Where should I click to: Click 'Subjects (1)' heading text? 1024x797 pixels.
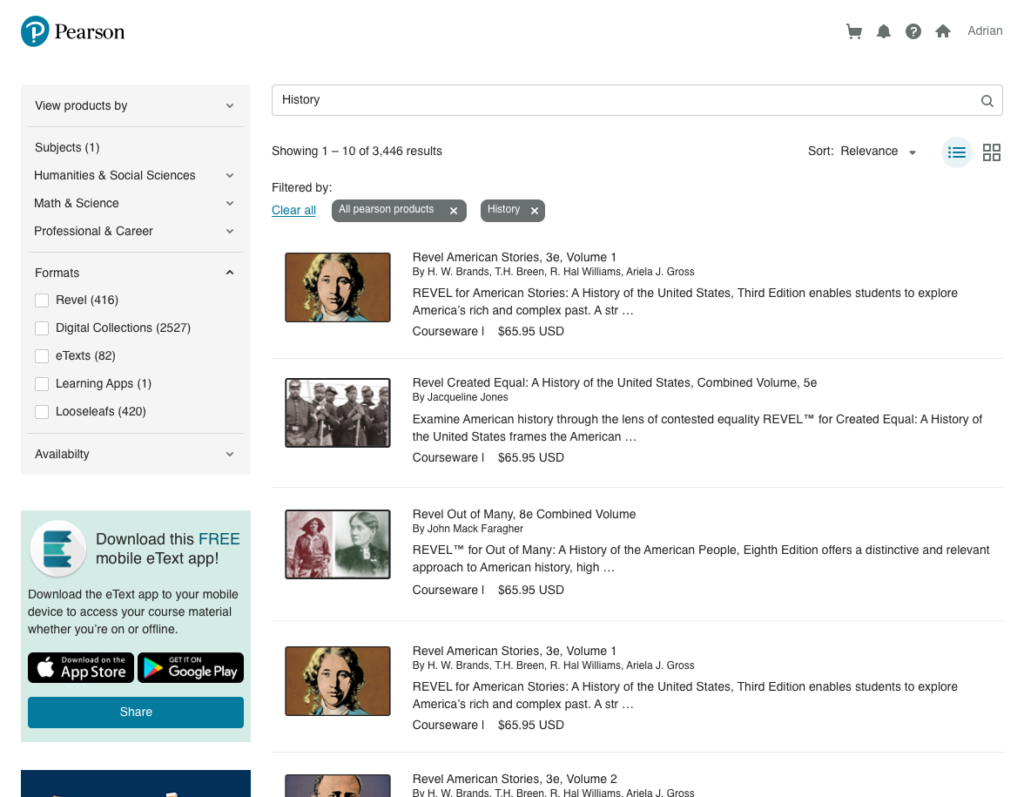(x=67, y=148)
